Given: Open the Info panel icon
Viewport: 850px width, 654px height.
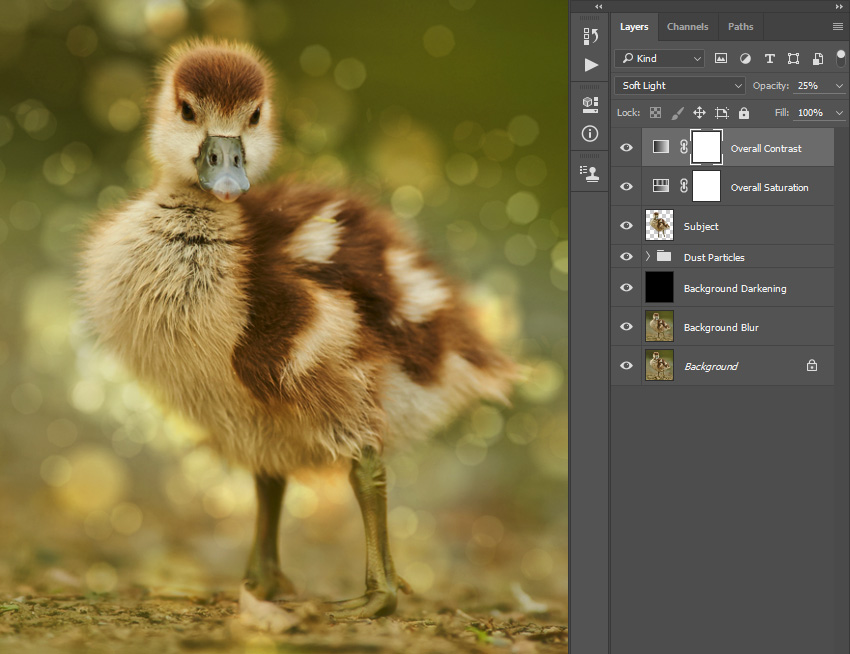Looking at the screenshot, I should pos(590,133).
